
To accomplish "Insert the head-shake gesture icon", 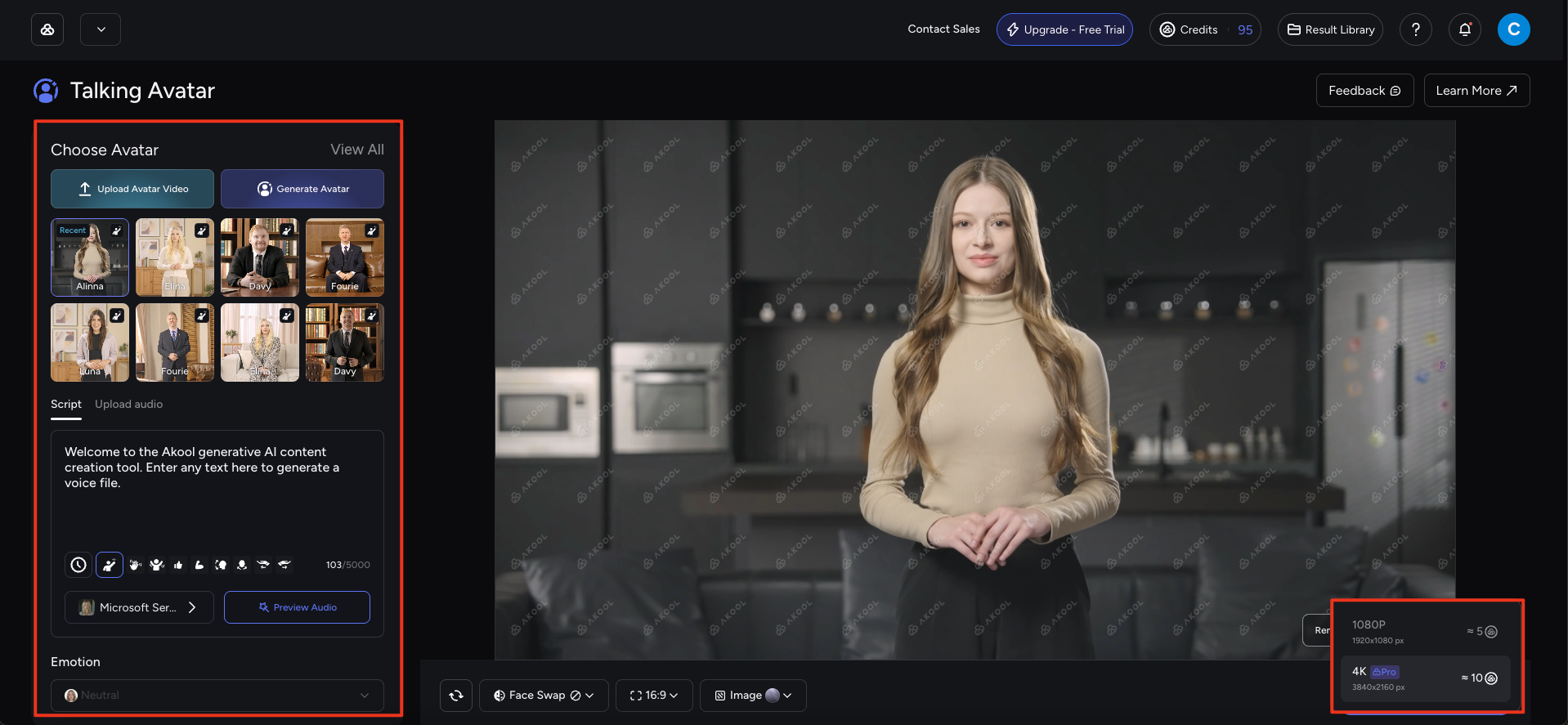I will [x=221, y=565].
